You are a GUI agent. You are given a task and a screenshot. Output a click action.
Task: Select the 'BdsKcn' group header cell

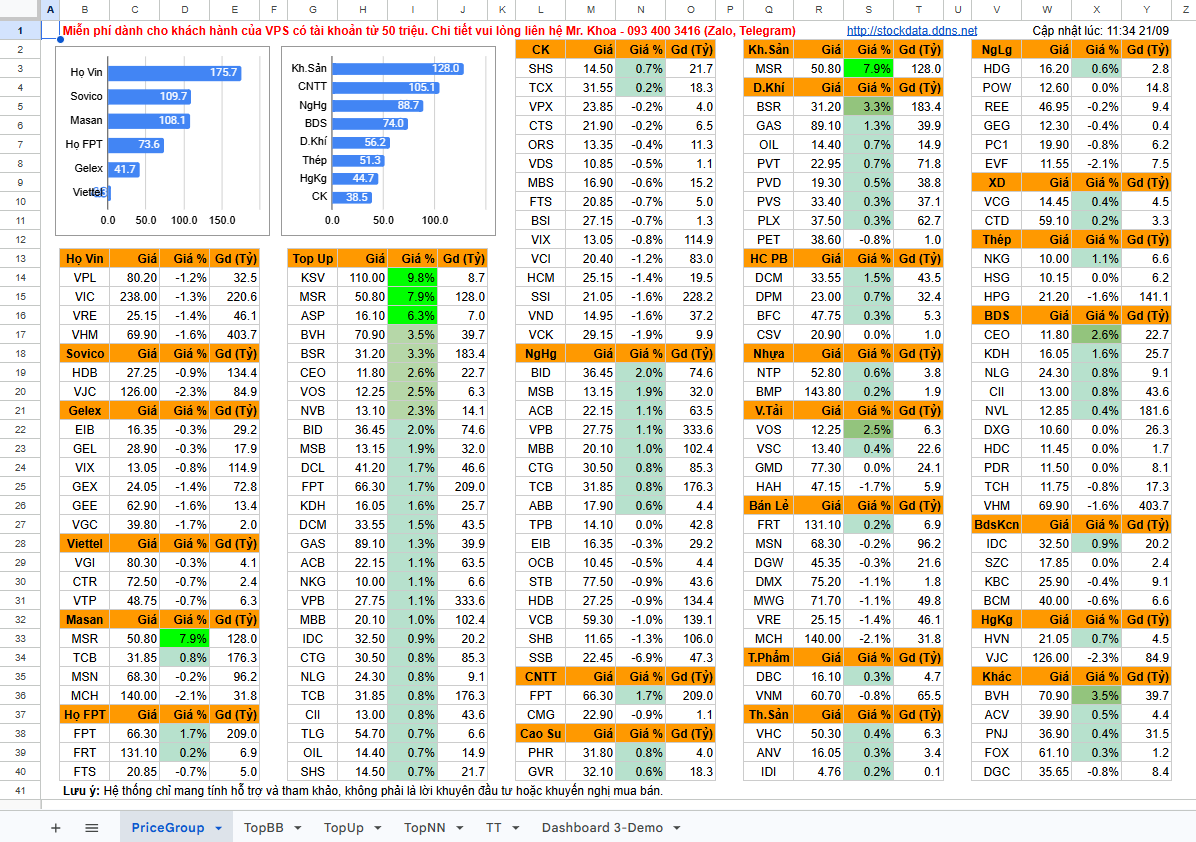click(x=996, y=525)
